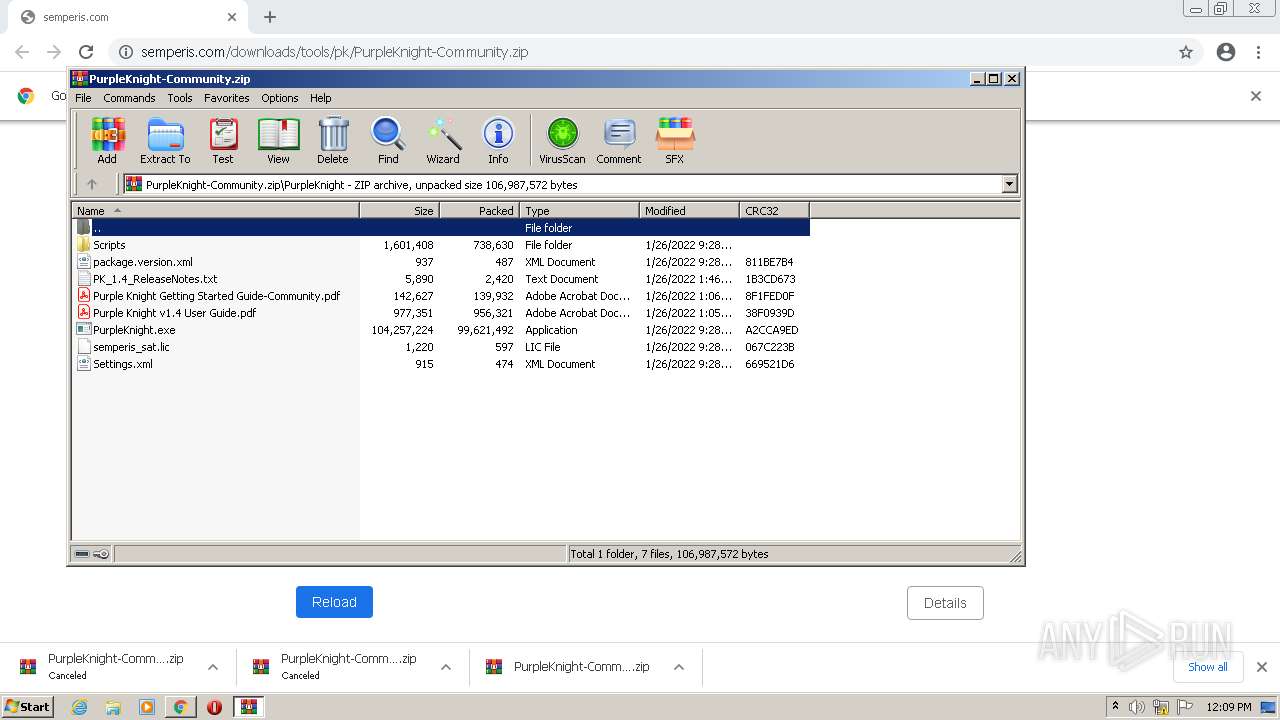Start VirusScan on the archive

coord(562,140)
